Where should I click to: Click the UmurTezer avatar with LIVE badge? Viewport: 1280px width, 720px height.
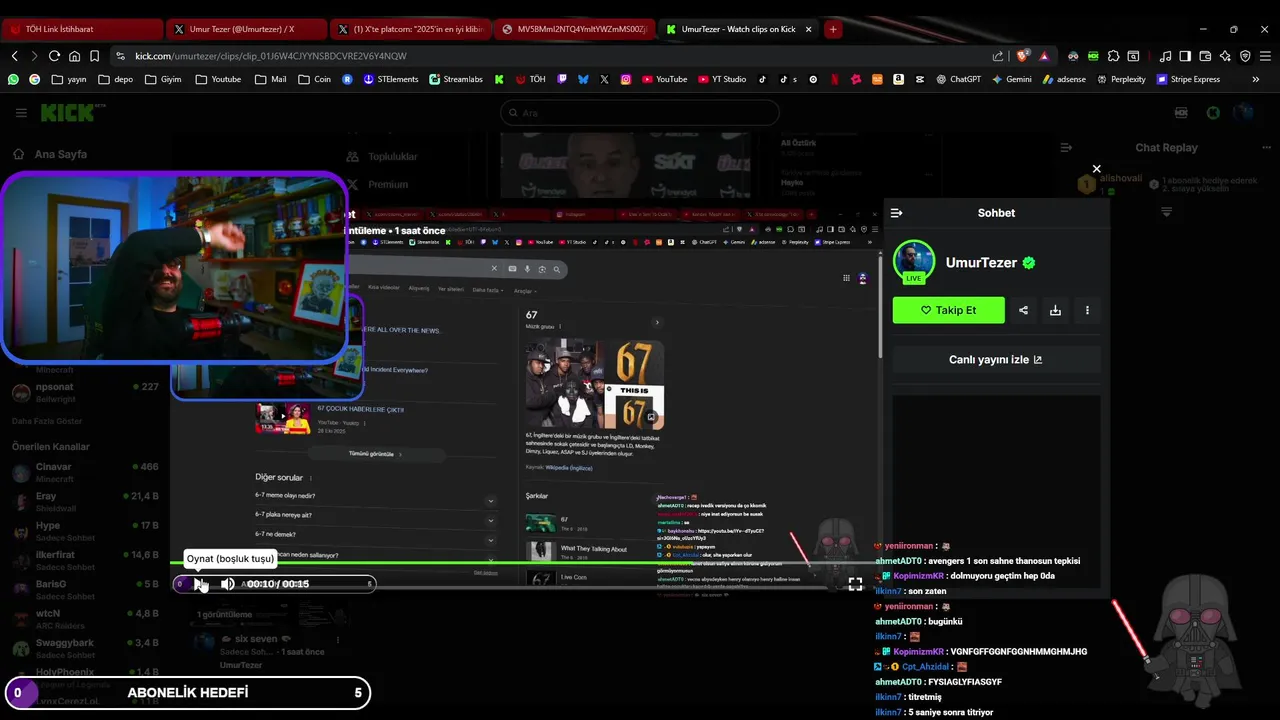tap(914, 262)
